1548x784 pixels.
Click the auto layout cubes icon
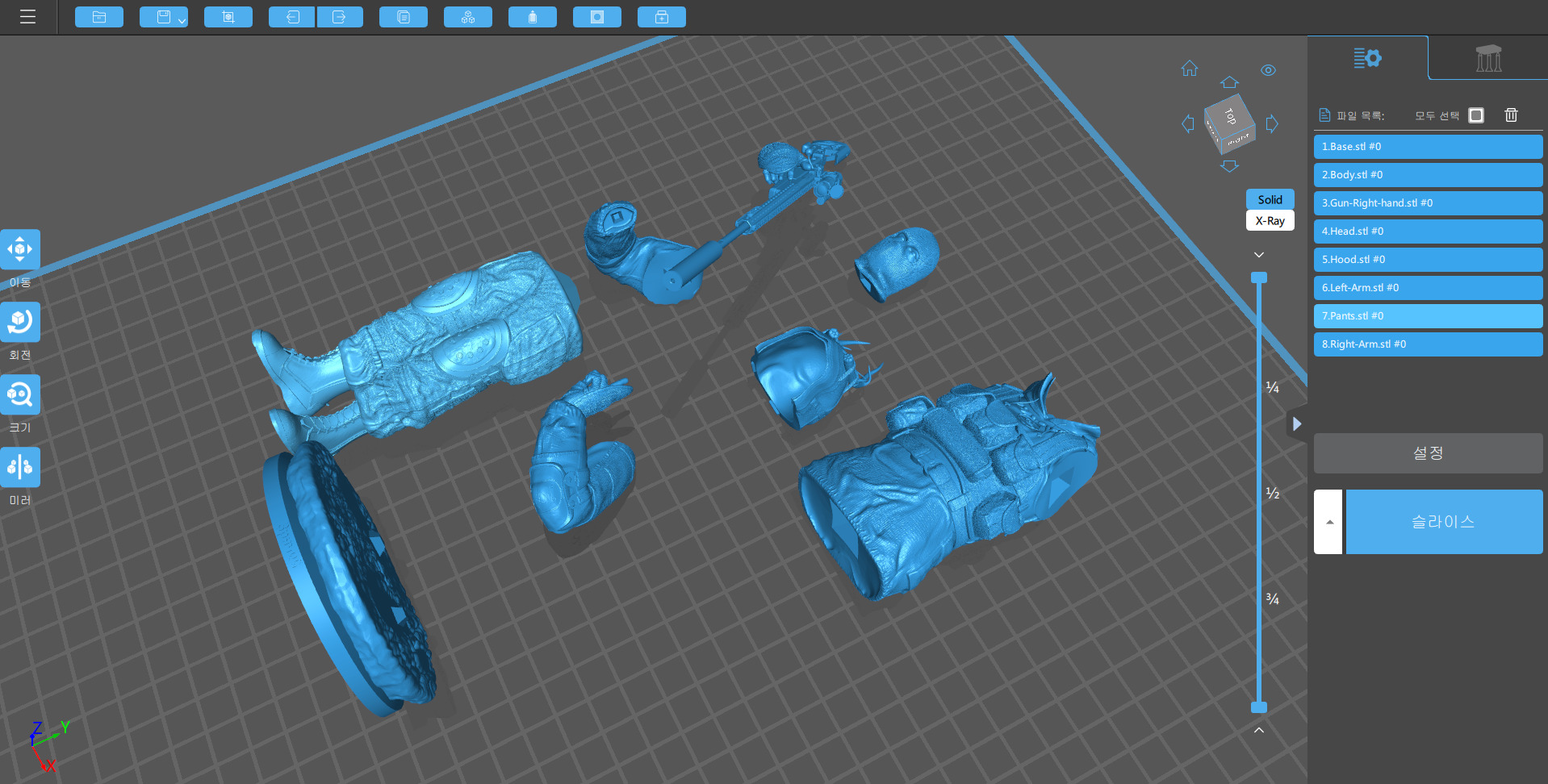468,17
